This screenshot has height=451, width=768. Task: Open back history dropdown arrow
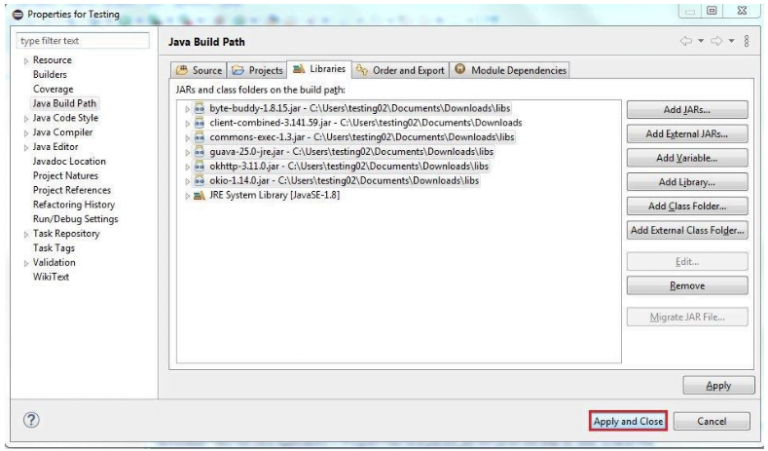[x=701, y=41]
